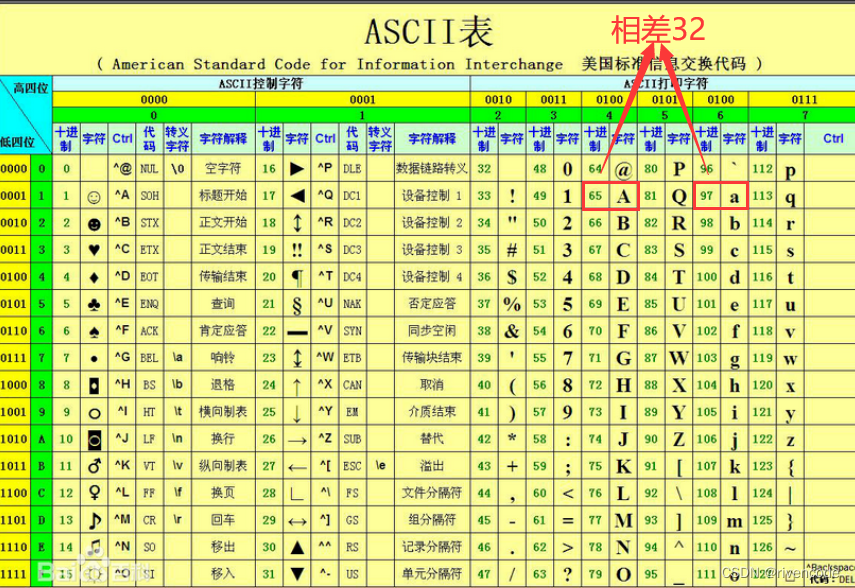
Task: Click the heart symbol in decimal row 3
Action: [x=94, y=250]
